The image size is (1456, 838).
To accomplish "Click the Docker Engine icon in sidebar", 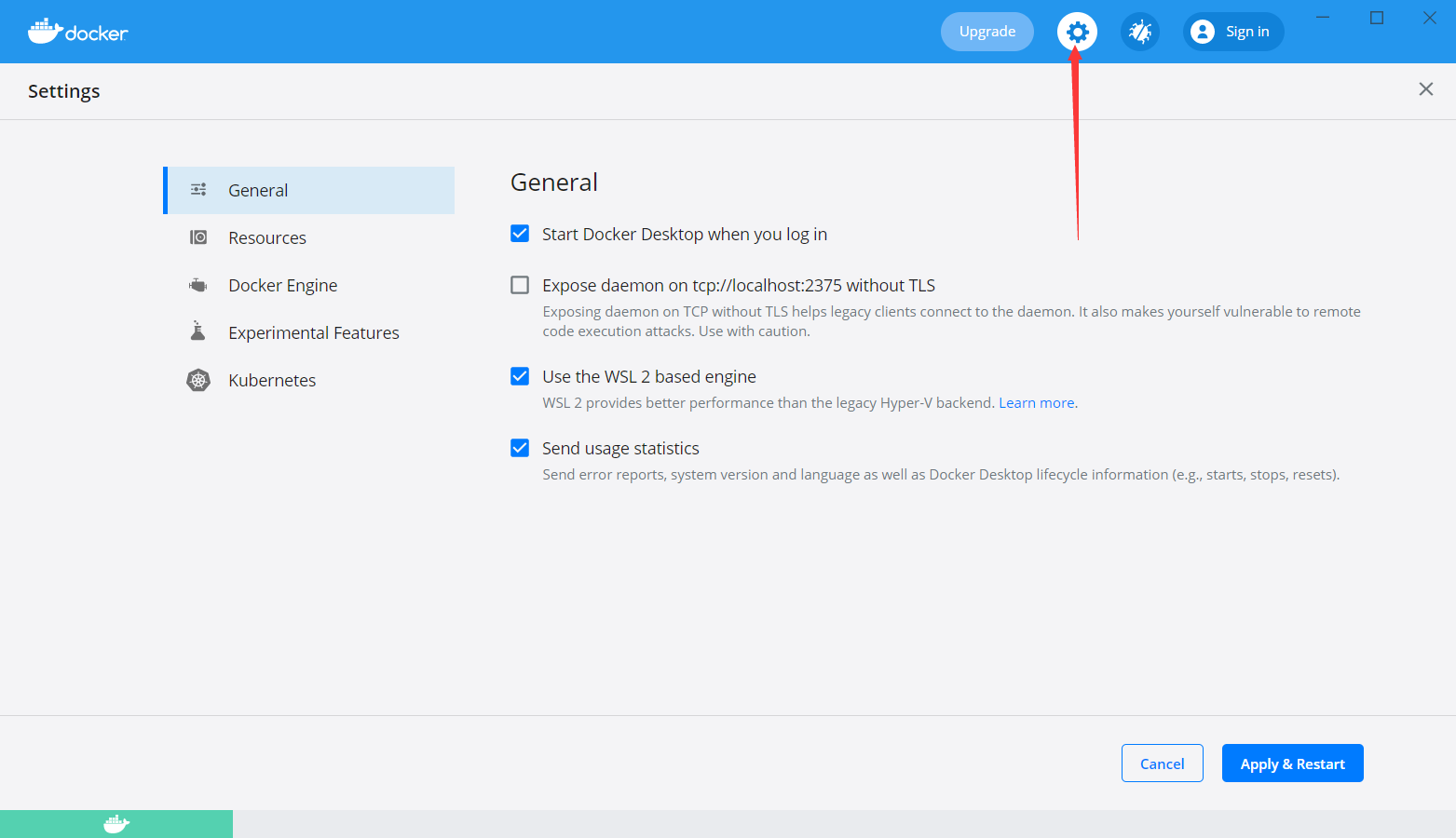I will pyautogui.click(x=198, y=285).
